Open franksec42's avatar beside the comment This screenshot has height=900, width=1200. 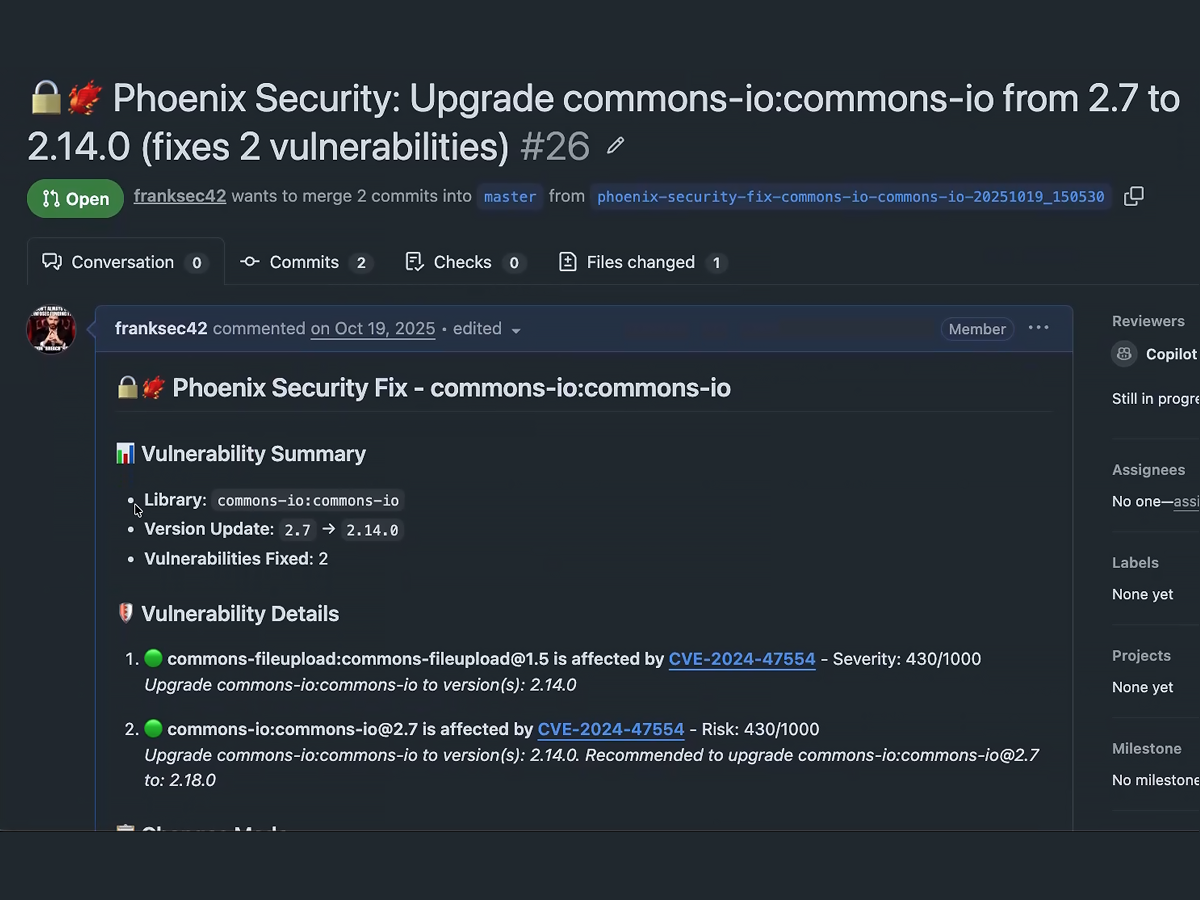51,329
